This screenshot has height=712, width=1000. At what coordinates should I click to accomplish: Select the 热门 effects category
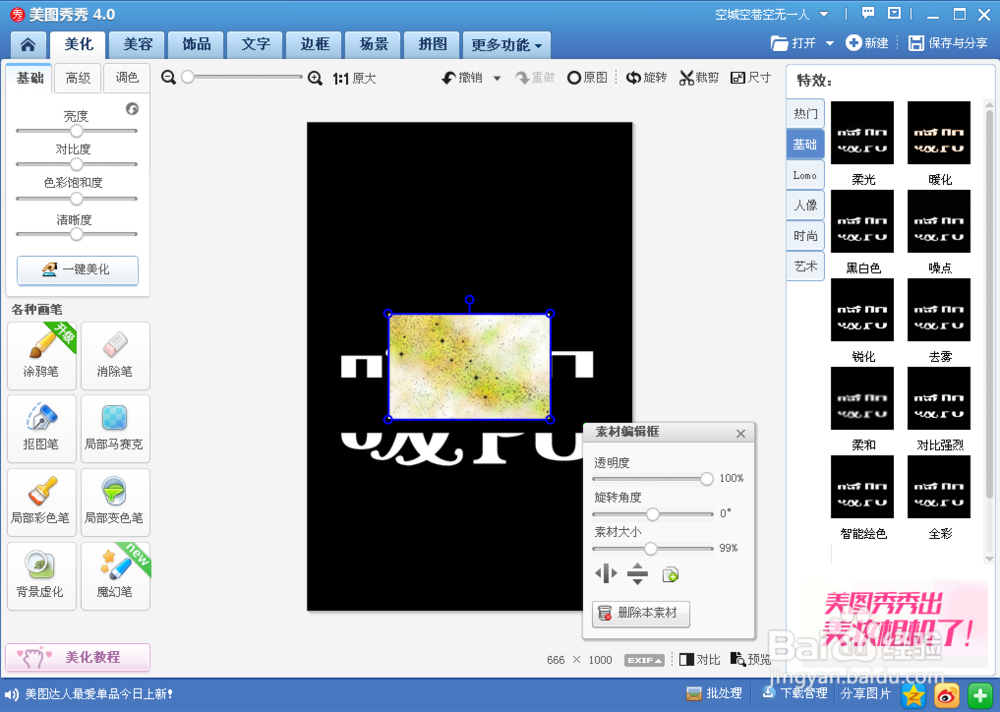pyautogui.click(x=805, y=114)
